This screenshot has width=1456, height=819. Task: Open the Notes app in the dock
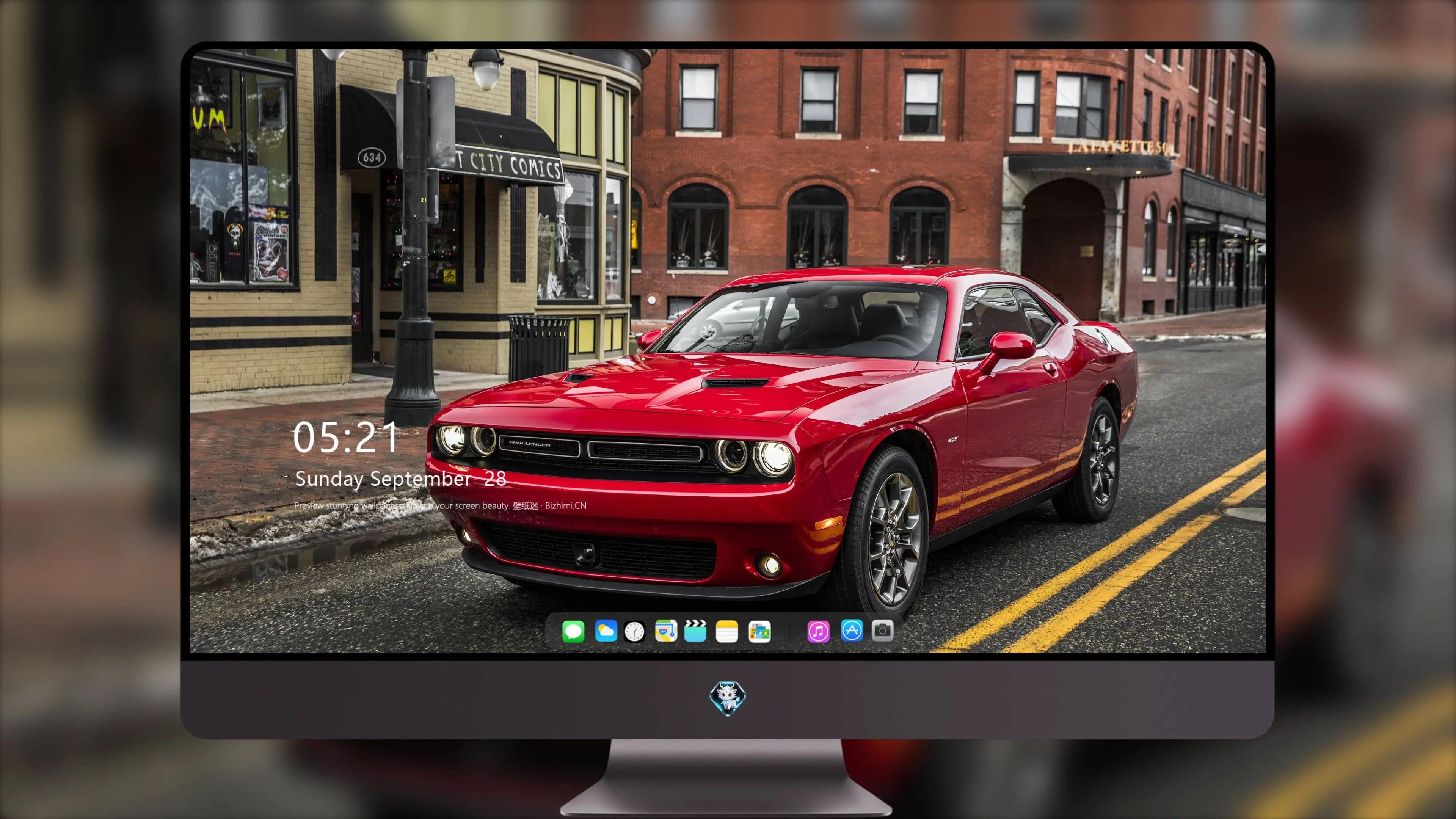pos(727,631)
